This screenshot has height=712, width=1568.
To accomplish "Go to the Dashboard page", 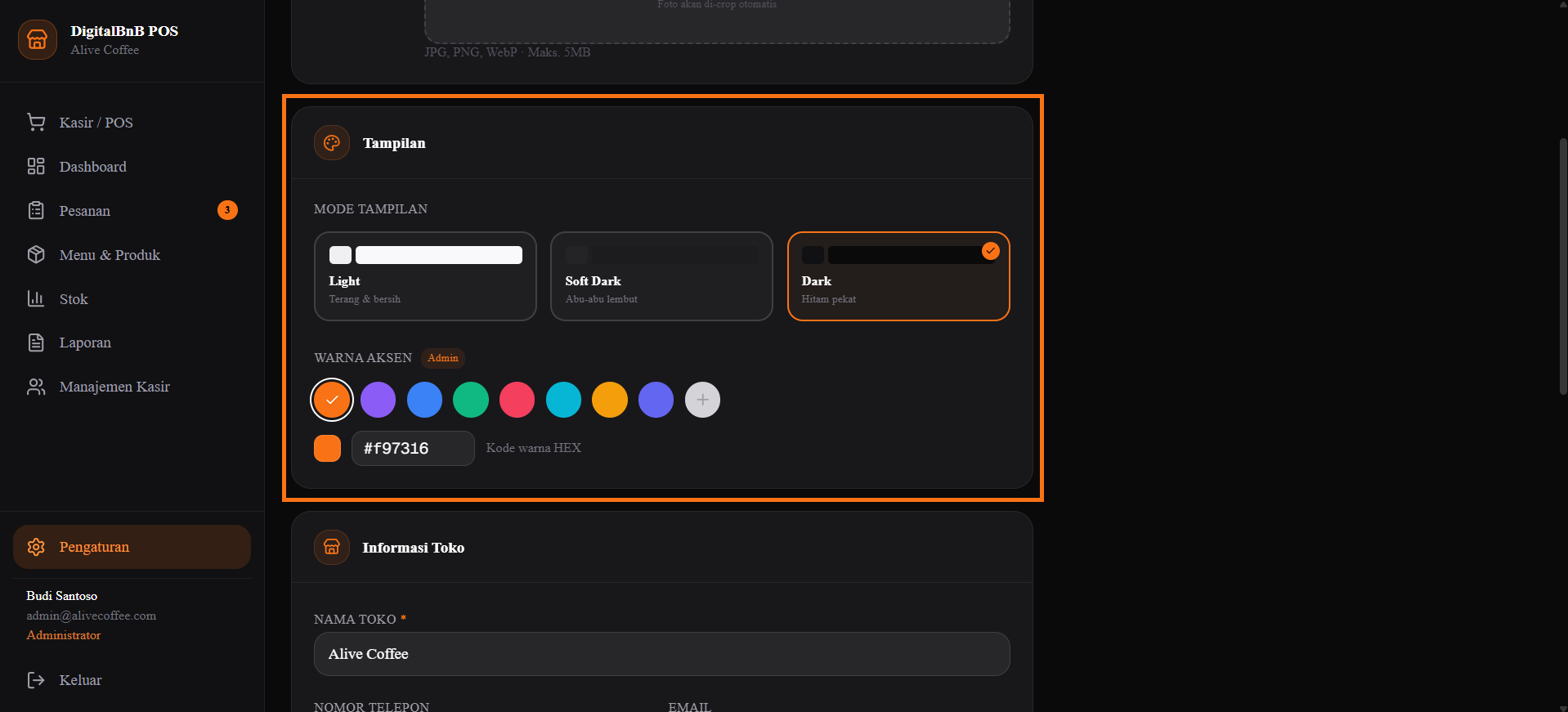I will tap(132, 167).
